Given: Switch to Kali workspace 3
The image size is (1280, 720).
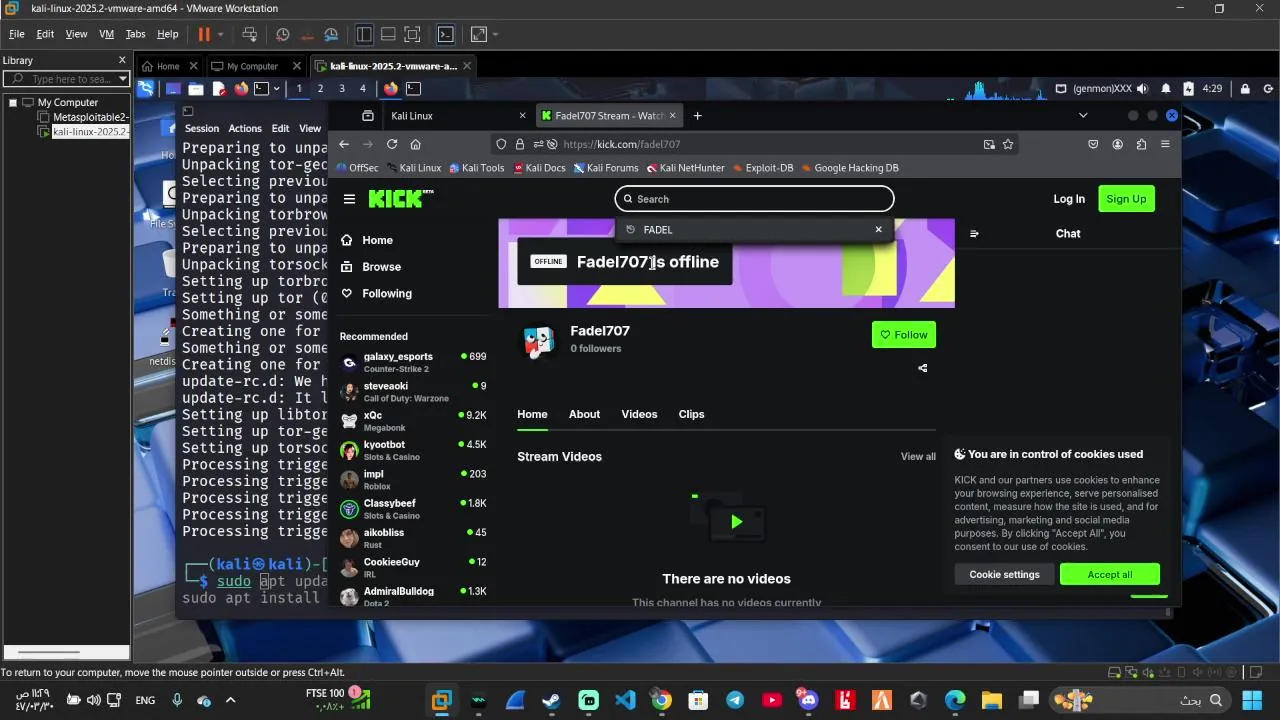Looking at the screenshot, I should 341,88.
